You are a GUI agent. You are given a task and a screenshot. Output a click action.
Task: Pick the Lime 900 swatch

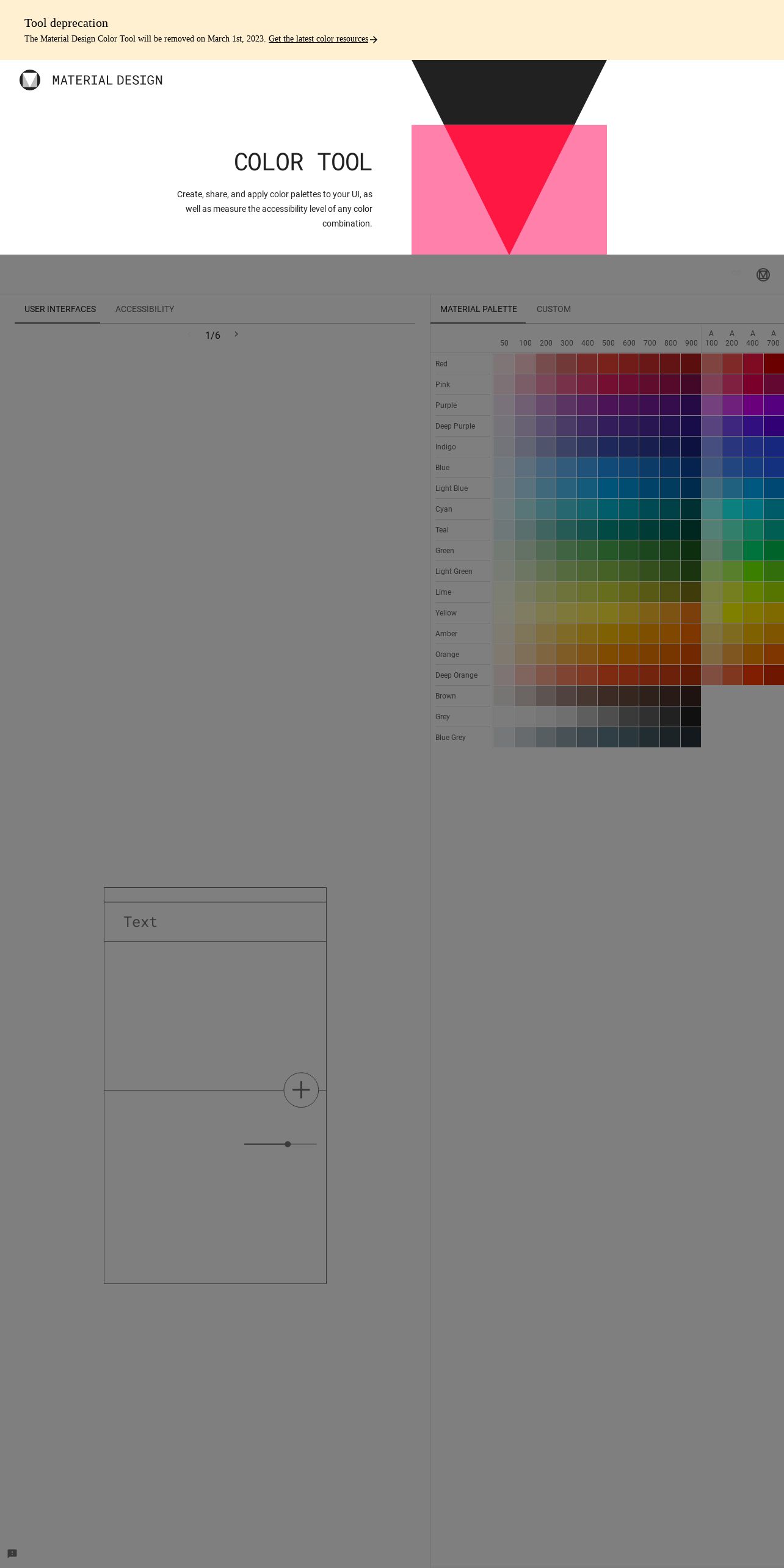tap(691, 592)
